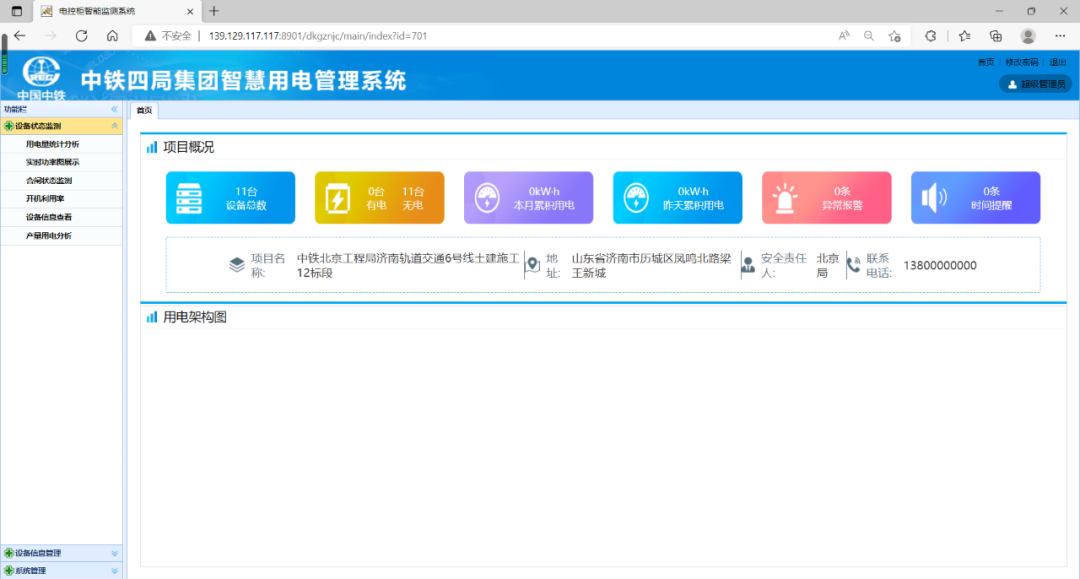Click green plus icon beside 系统管理
Image resolution: width=1080 pixels, height=579 pixels.
click(9, 571)
